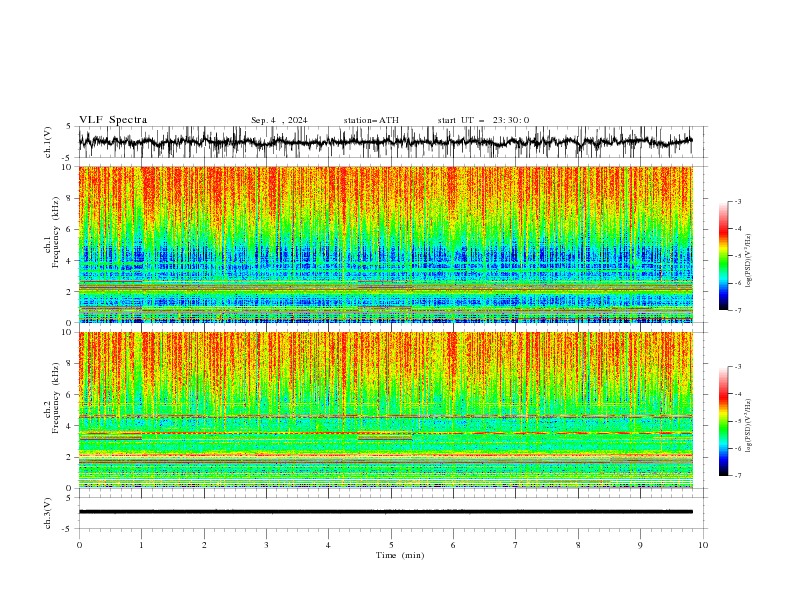Screen dimensions: 792x612
Task: Click the "ch.3(V)" waveform axis label
Action: (48, 513)
